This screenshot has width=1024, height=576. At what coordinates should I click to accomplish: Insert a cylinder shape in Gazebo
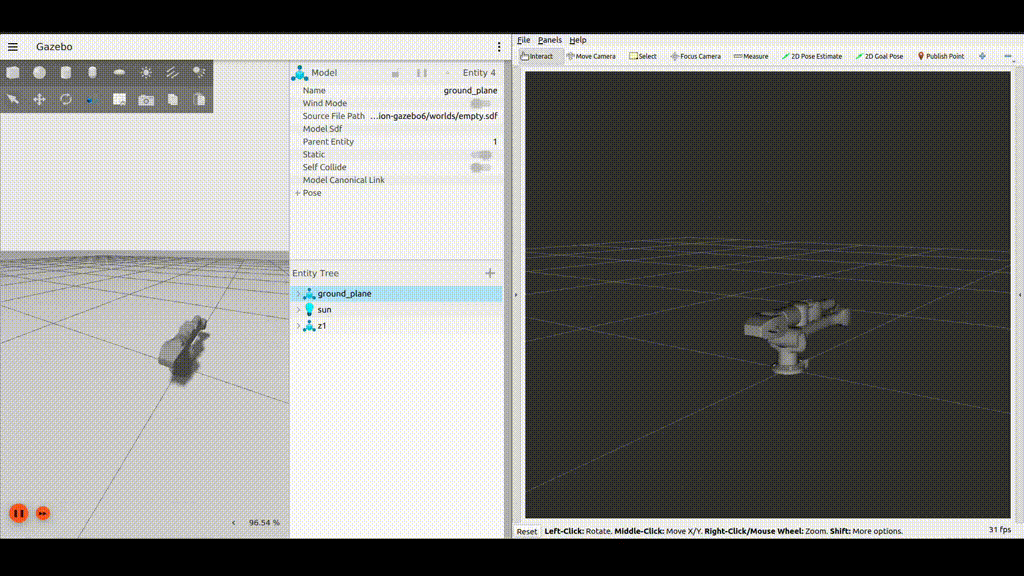point(66,72)
